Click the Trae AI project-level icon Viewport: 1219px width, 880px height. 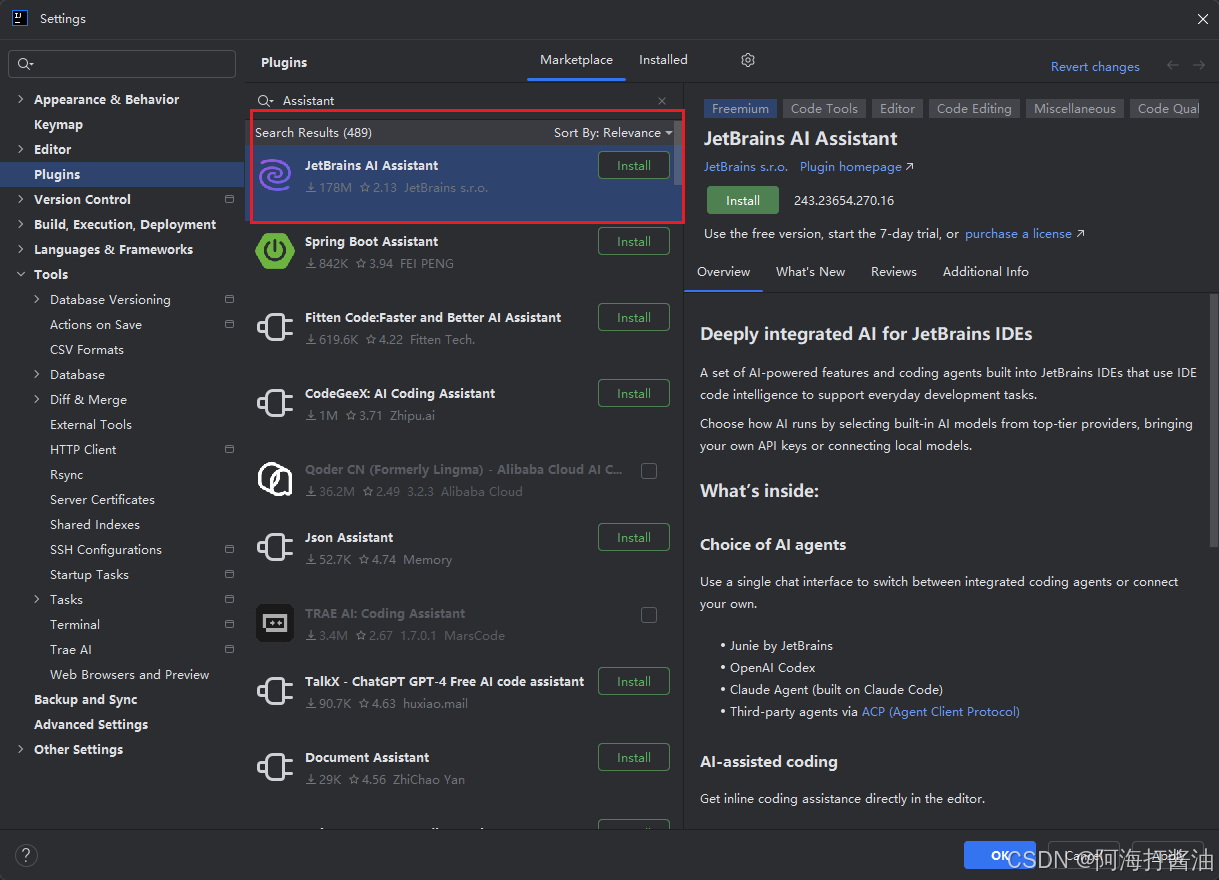pyautogui.click(x=229, y=650)
